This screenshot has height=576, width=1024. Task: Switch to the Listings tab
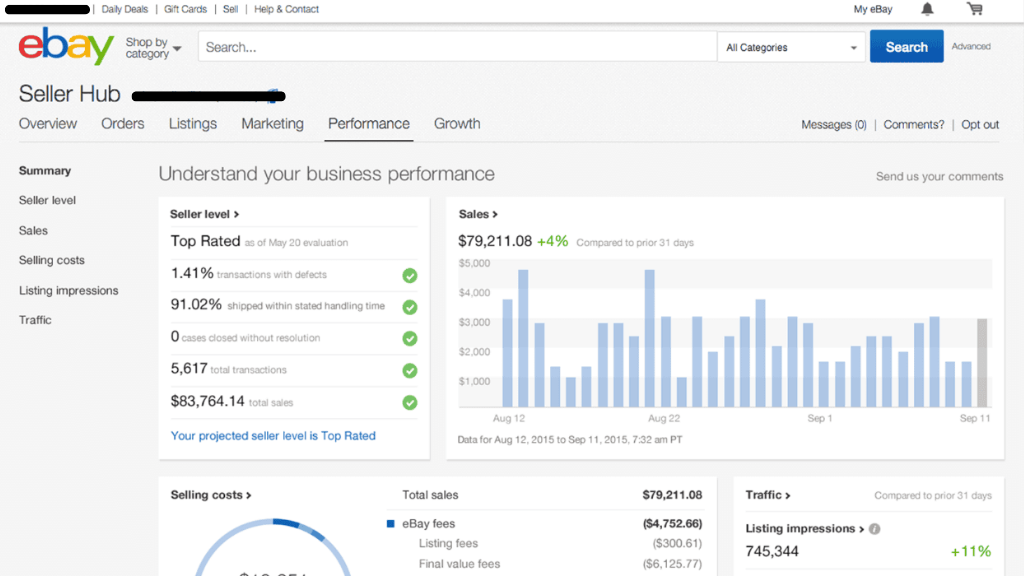193,123
